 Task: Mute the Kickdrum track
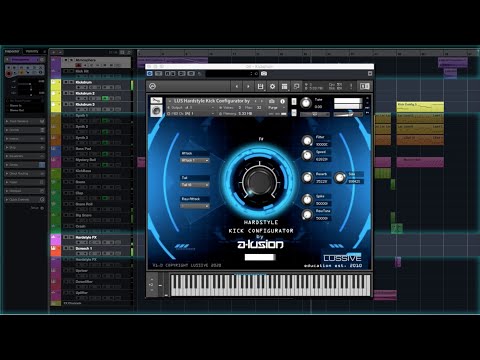coord(66,82)
